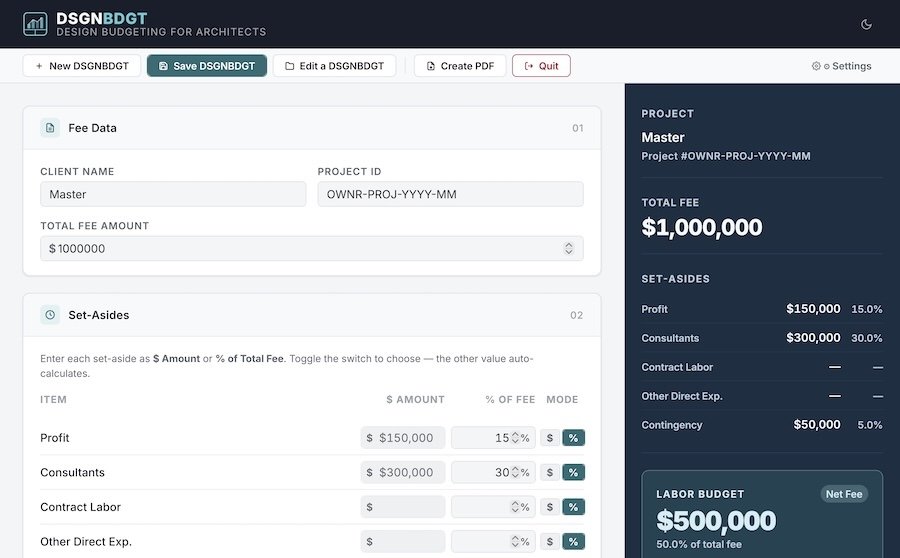Click Project #OWNR-PROJ-YYYY-MM text in sidebar
The width and height of the screenshot is (900, 558).
726,156
